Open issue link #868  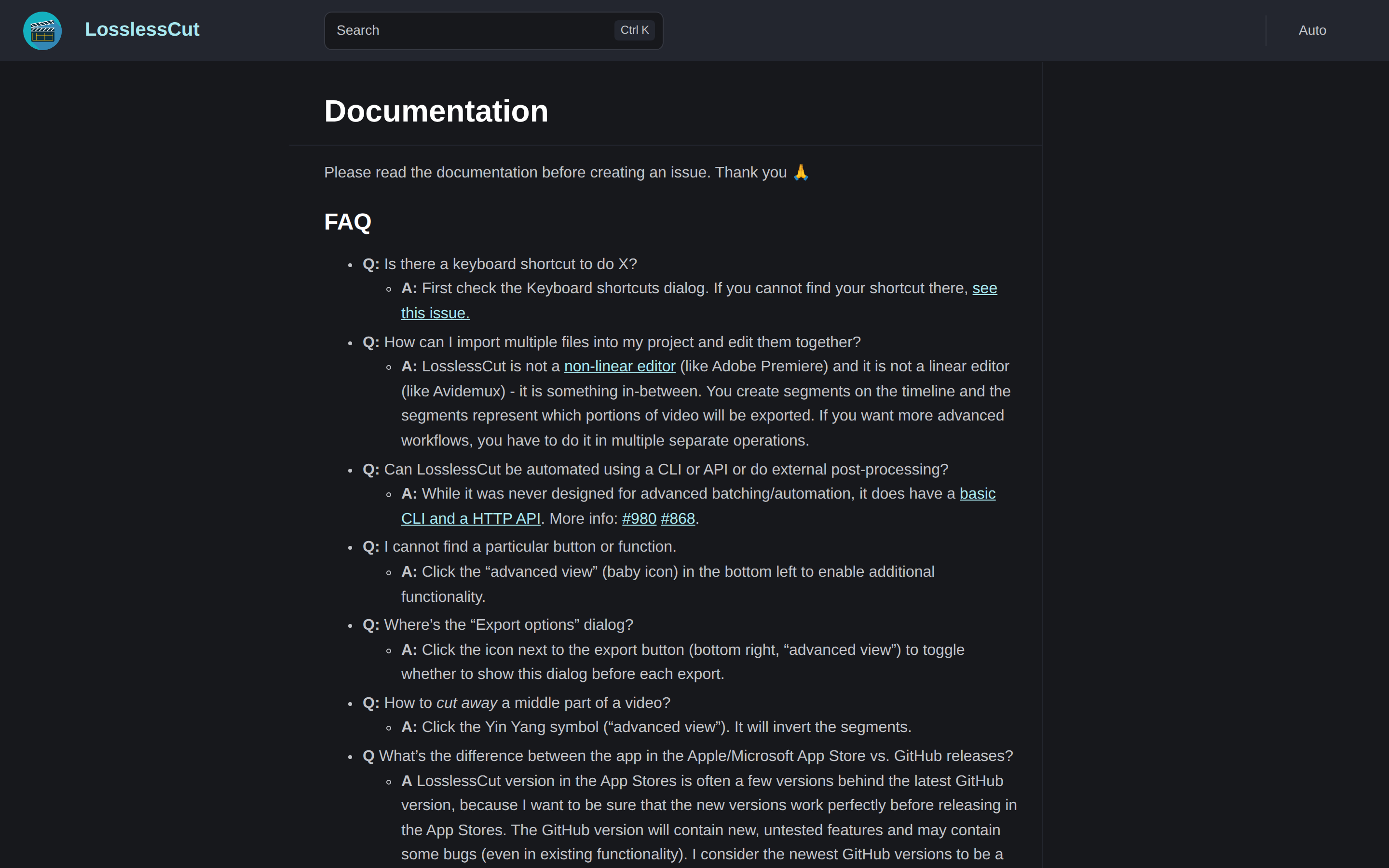coord(678,518)
